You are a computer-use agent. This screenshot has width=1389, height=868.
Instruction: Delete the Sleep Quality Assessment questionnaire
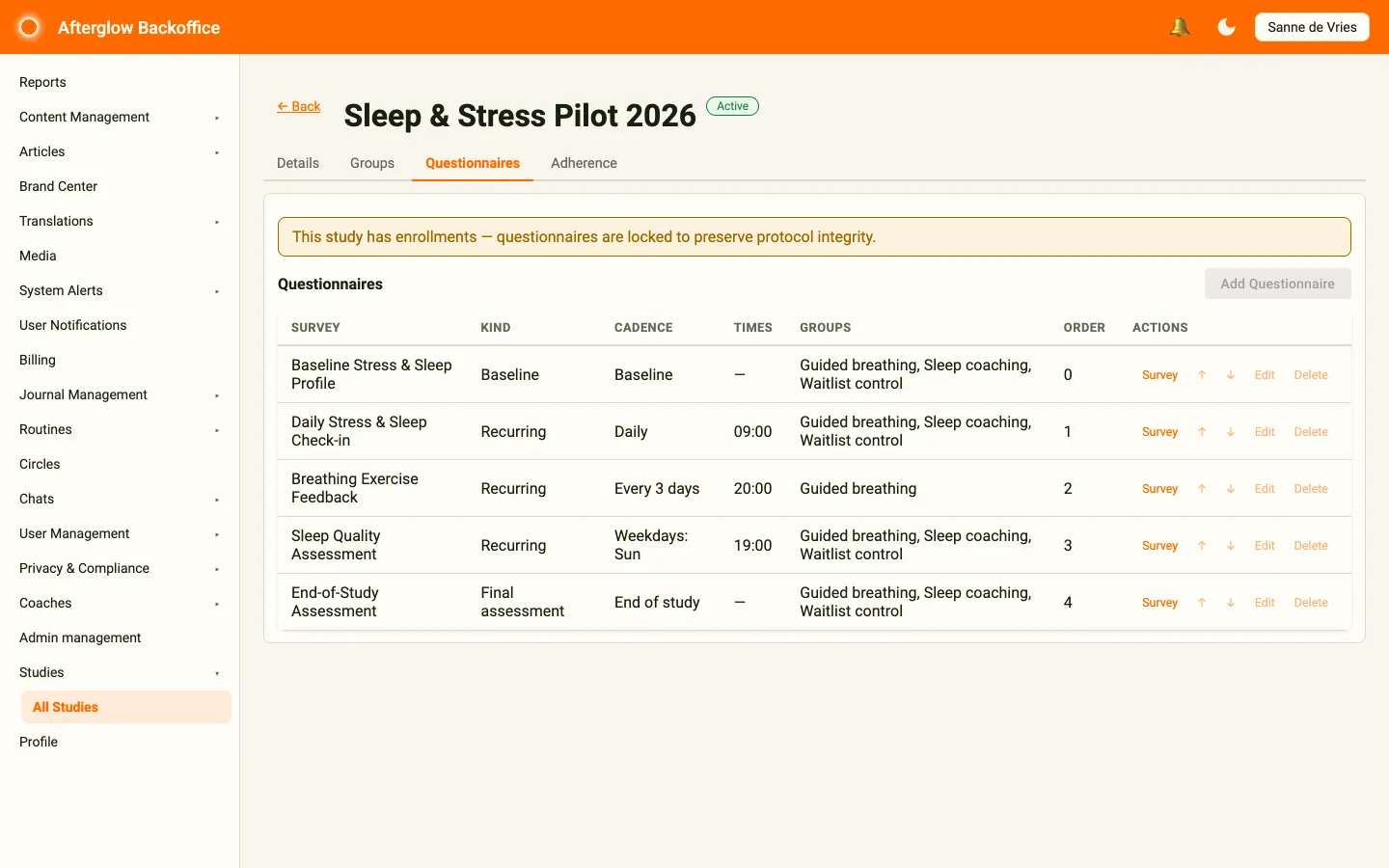click(x=1311, y=546)
